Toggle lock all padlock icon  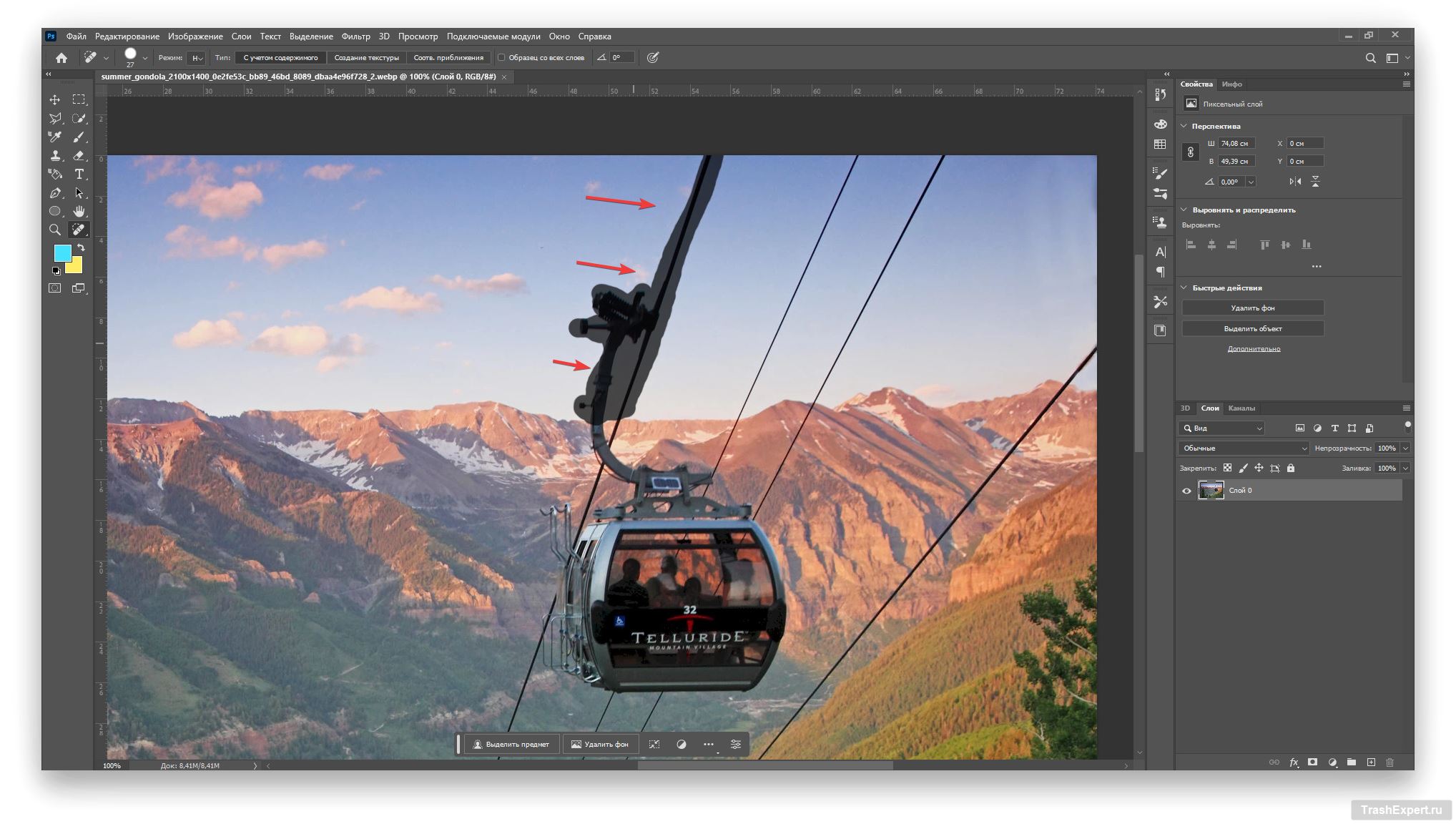click(1291, 469)
